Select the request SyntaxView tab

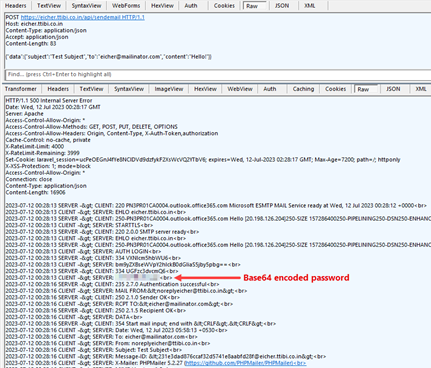pyautogui.click(x=87, y=6)
